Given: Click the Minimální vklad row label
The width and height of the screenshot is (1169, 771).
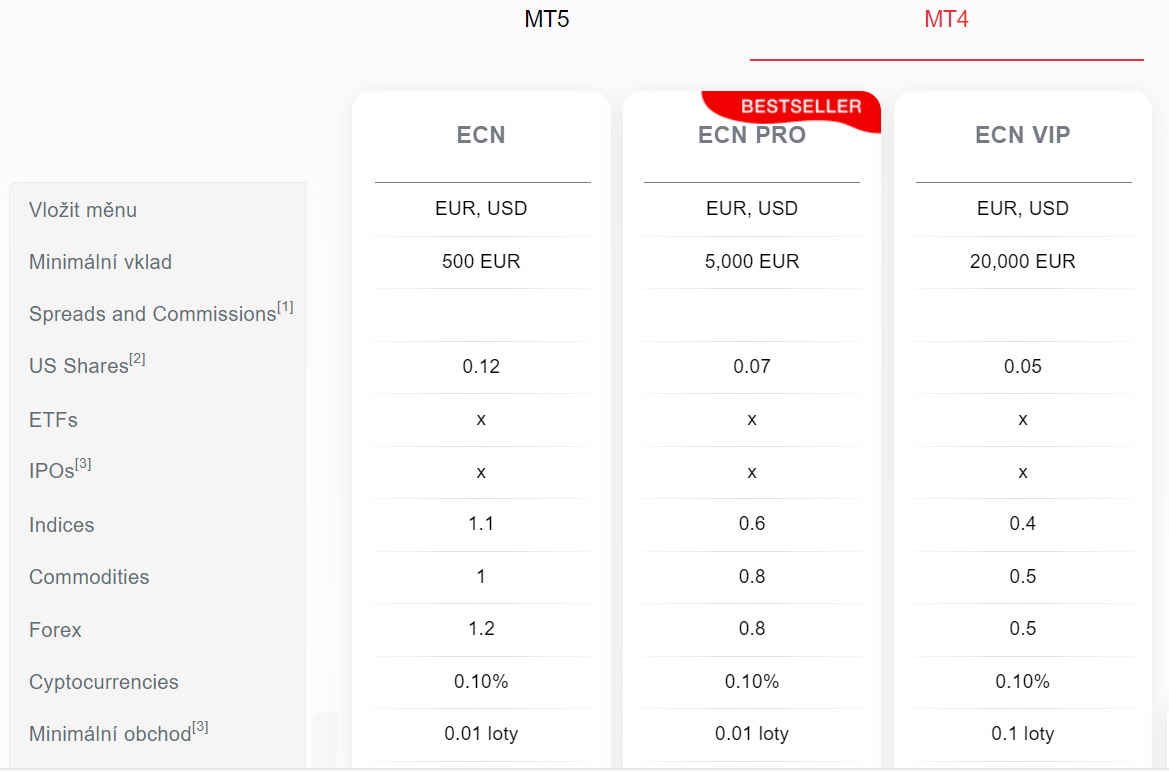Looking at the screenshot, I should pyautogui.click(x=101, y=262).
